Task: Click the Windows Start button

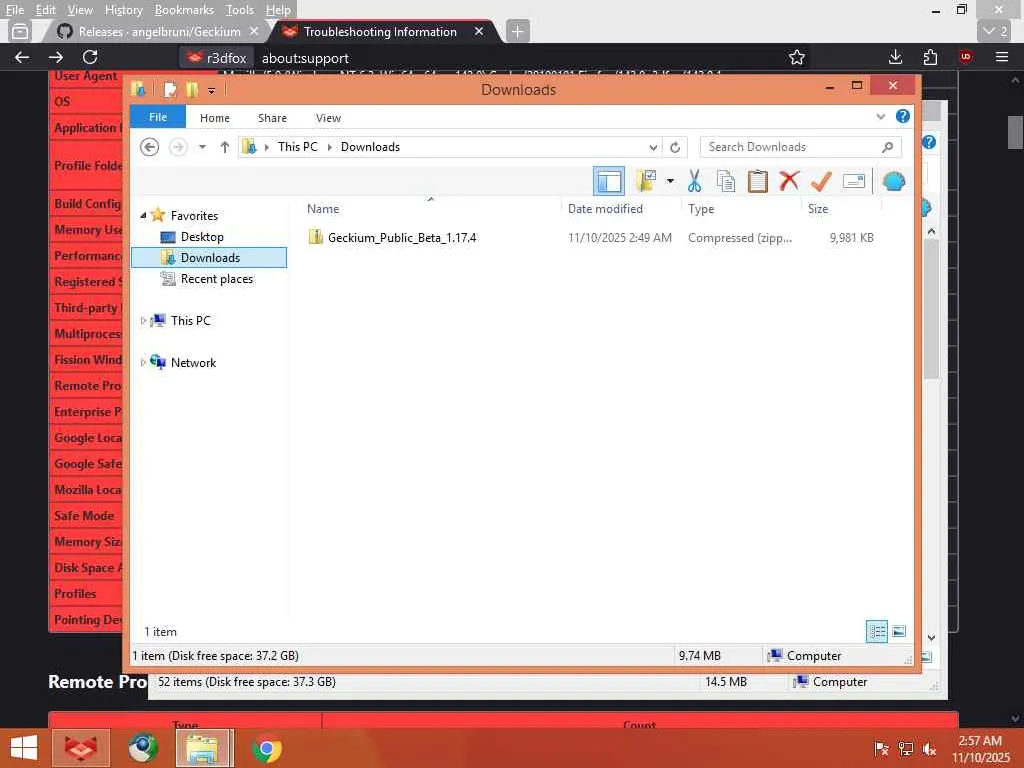Action: point(24,748)
